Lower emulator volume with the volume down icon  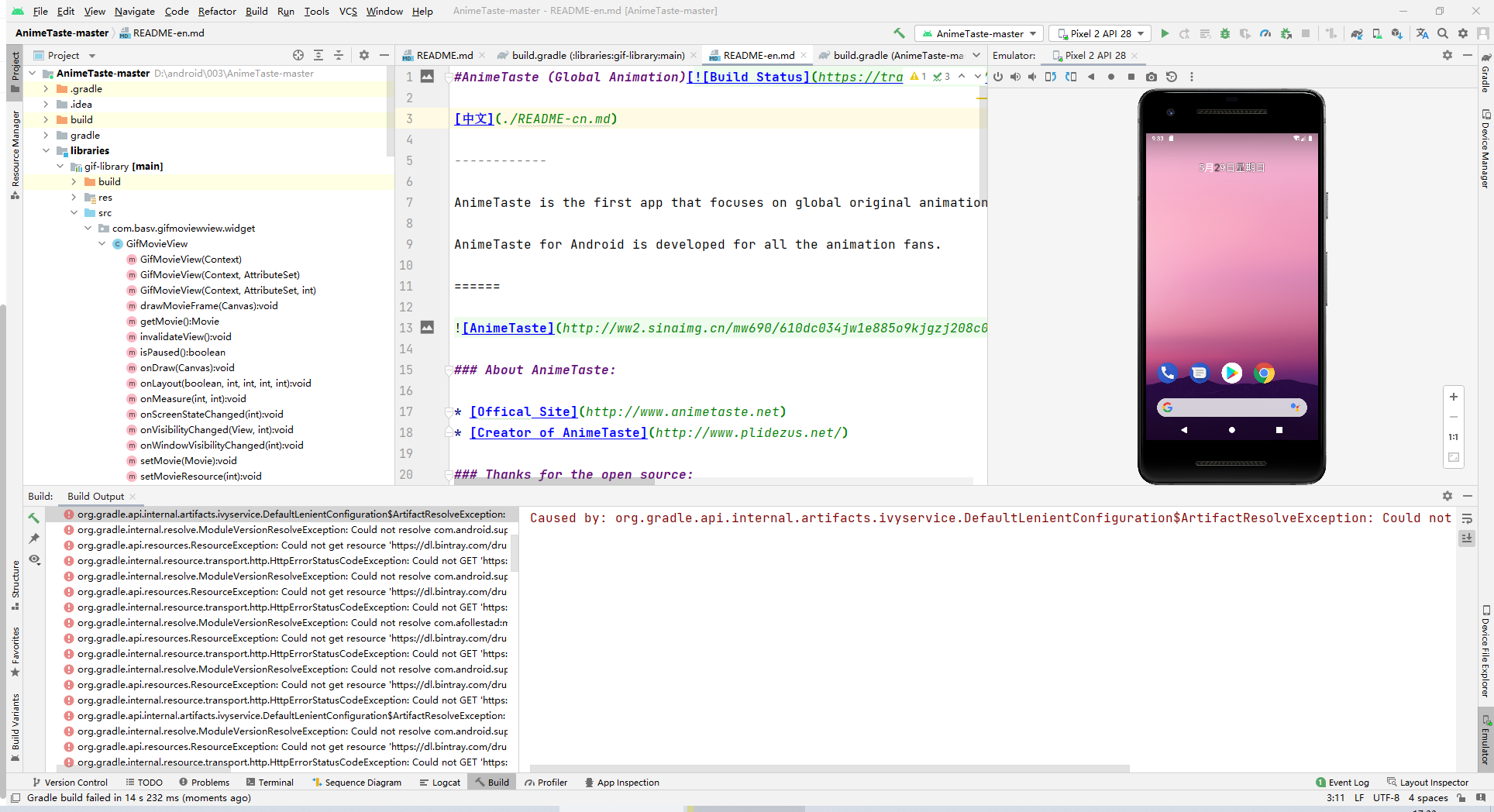[x=1032, y=77]
